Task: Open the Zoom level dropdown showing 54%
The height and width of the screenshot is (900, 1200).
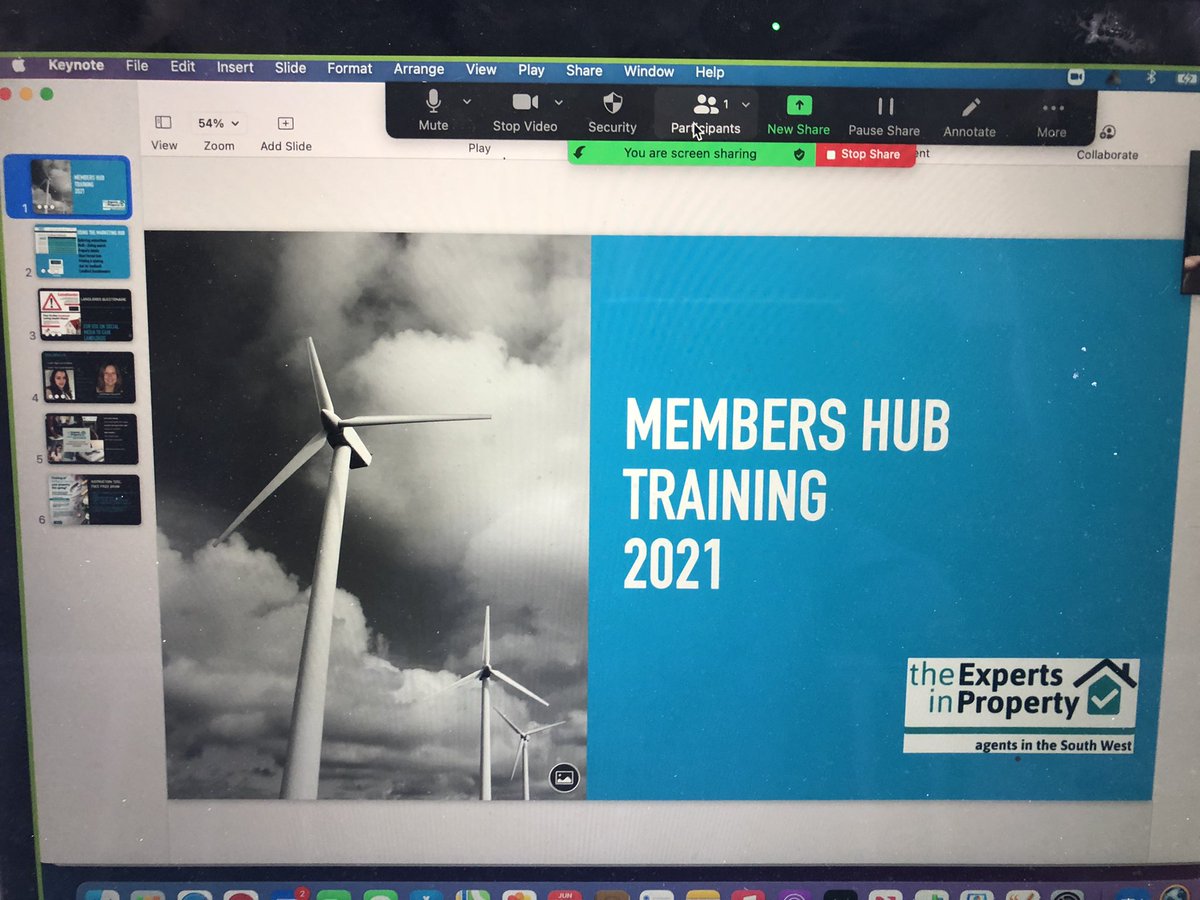Action: (x=217, y=122)
